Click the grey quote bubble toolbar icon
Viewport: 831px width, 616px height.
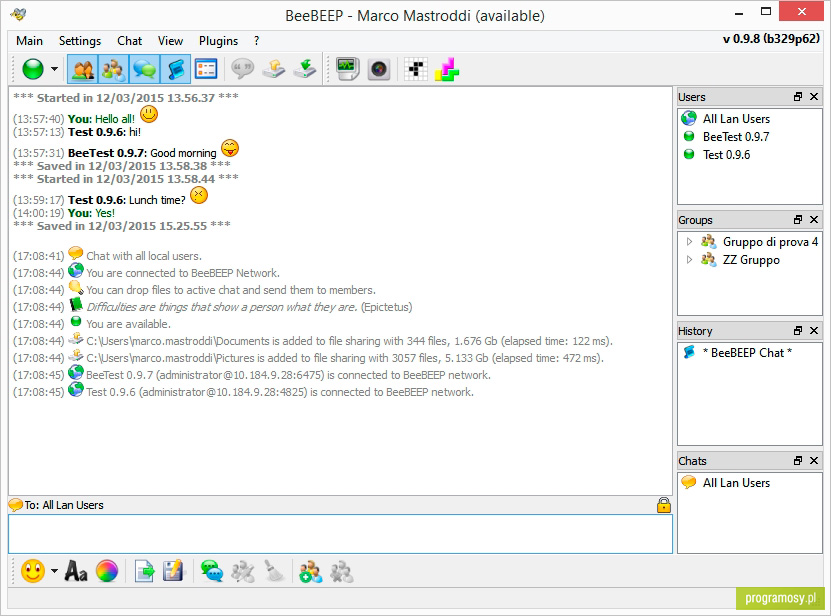(243, 69)
